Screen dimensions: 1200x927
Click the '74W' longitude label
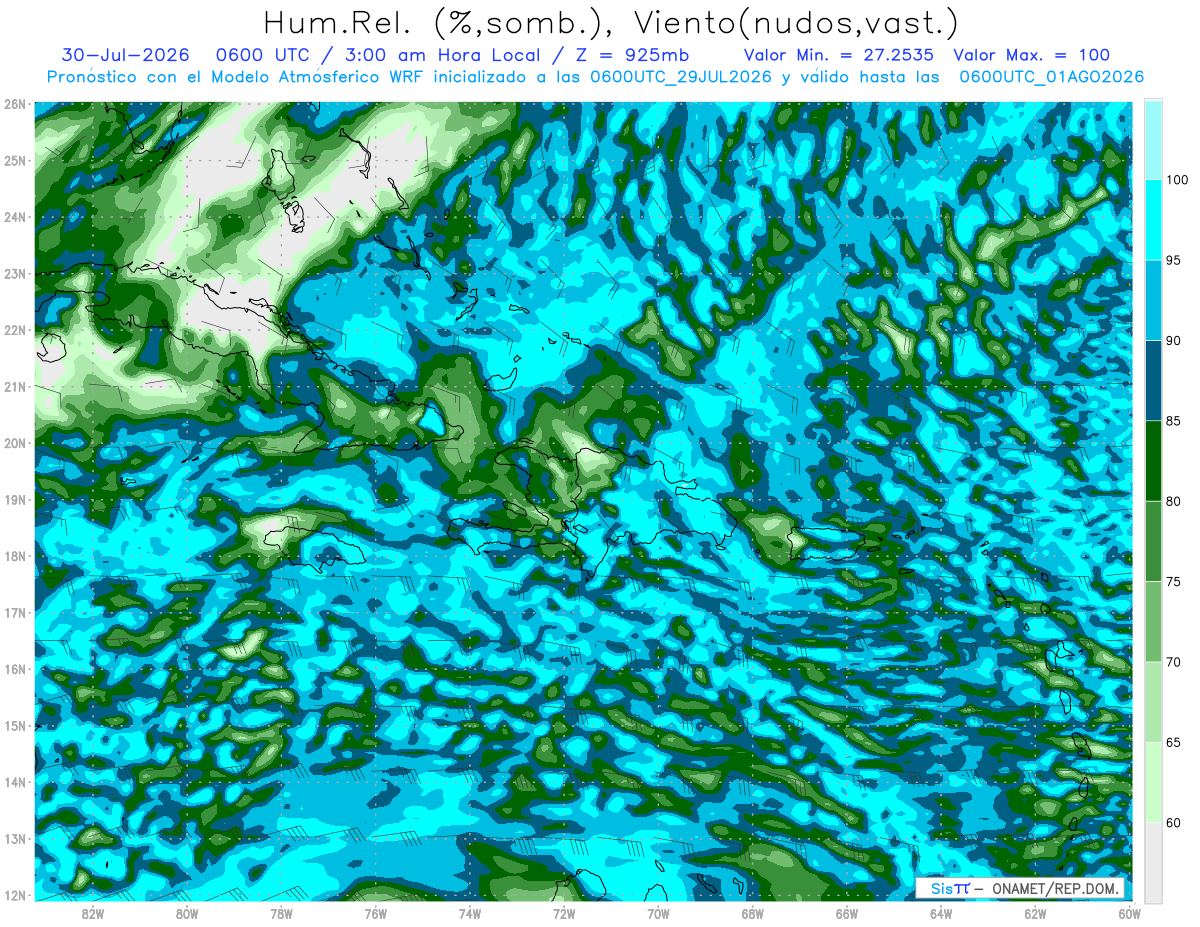point(470,913)
